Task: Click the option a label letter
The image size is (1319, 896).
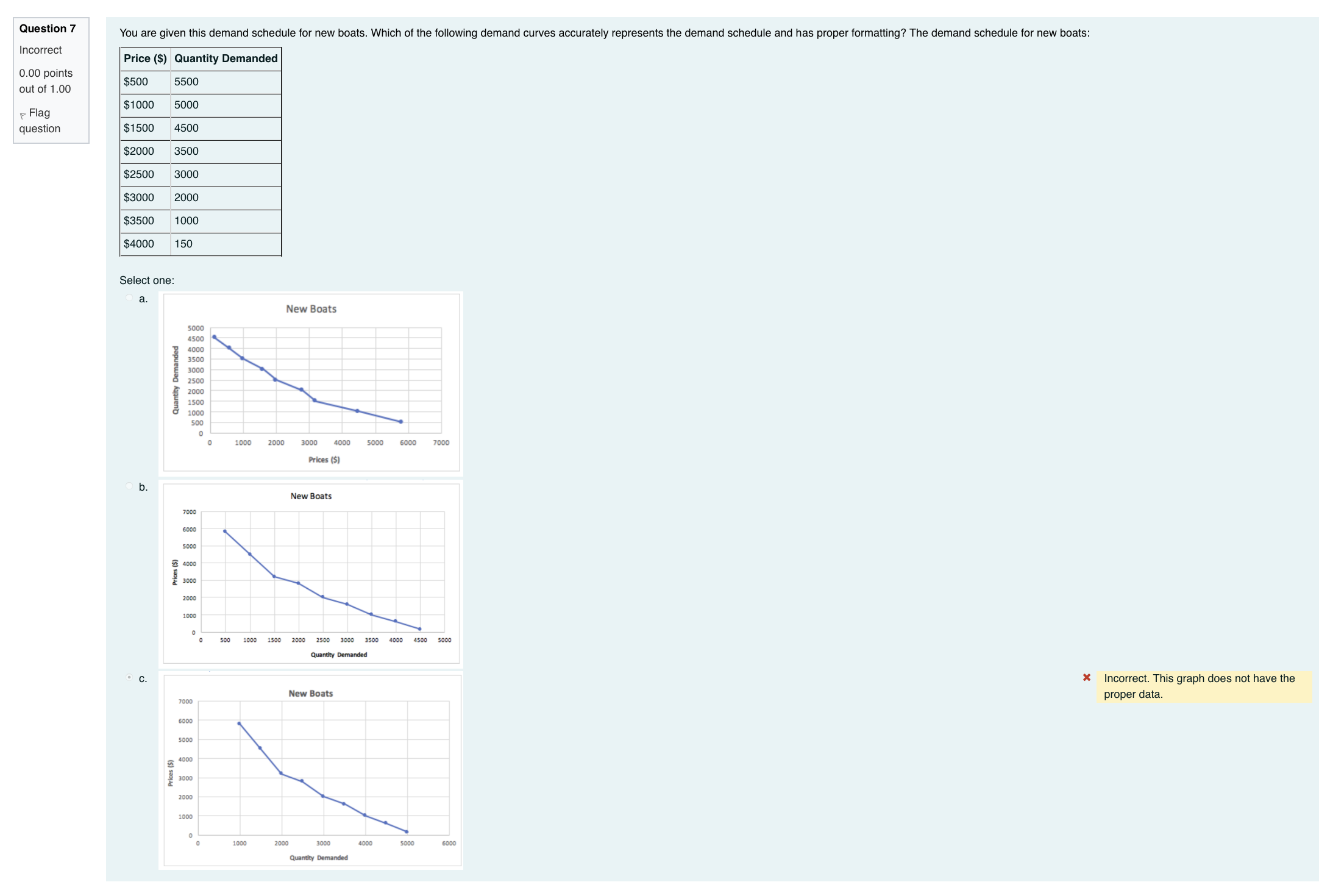Action: click(x=143, y=299)
